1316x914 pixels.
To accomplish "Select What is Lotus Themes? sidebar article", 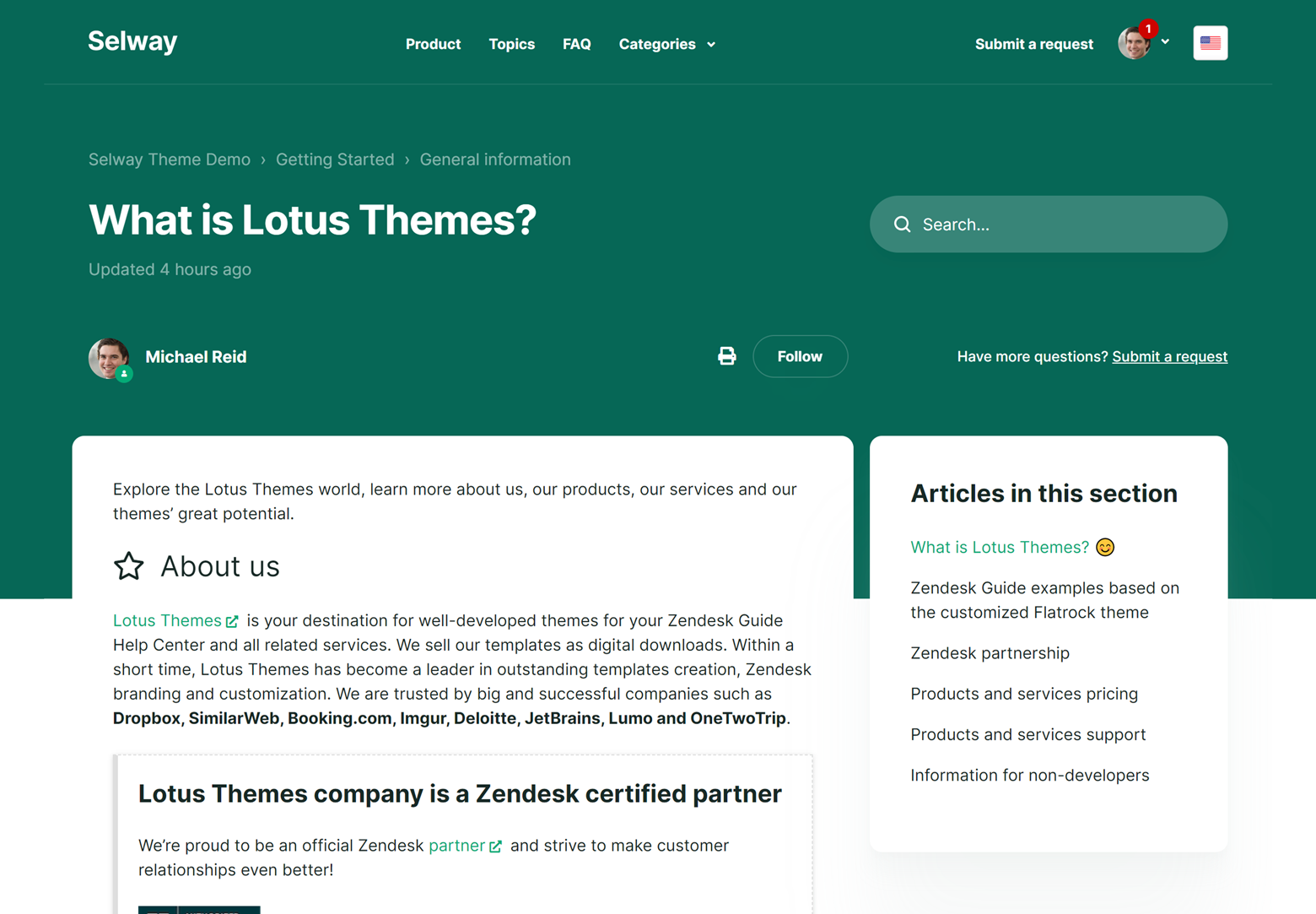I will point(1012,547).
